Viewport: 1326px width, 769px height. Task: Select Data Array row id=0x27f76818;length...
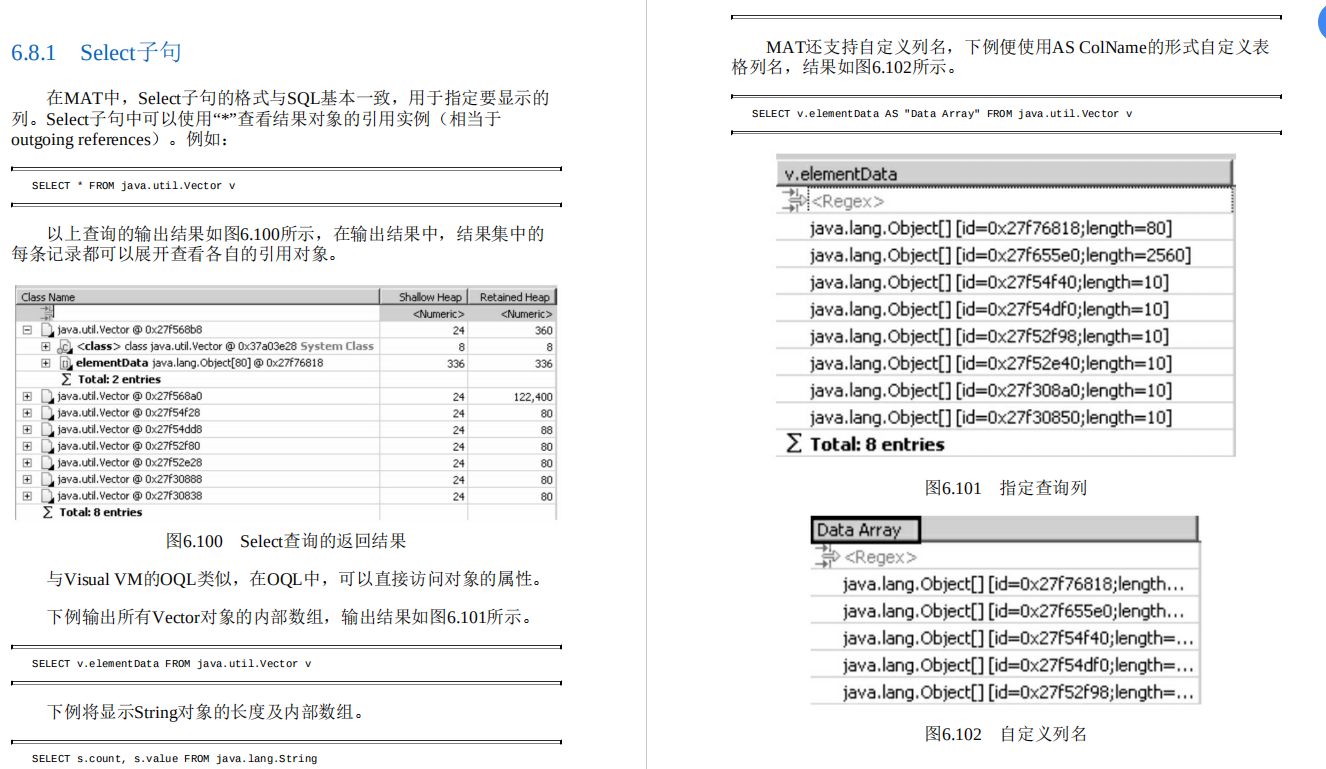click(1005, 584)
